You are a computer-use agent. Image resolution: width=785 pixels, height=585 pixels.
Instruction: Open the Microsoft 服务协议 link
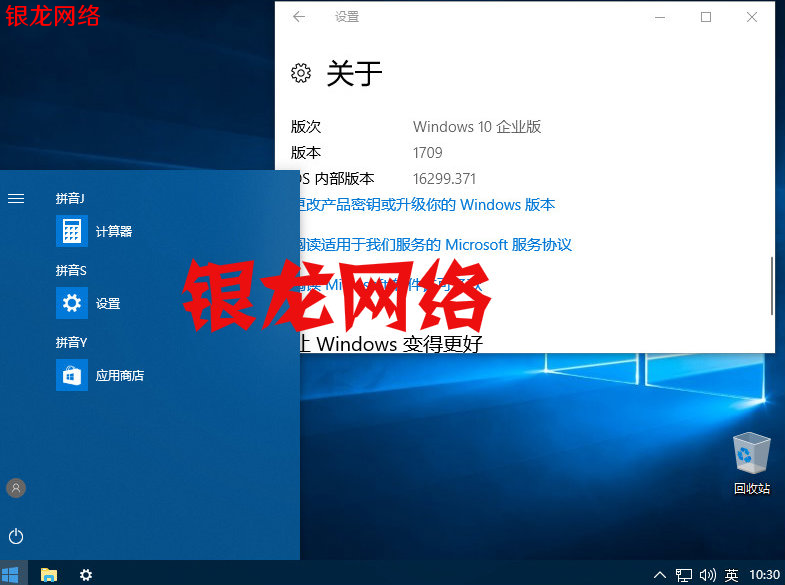435,245
